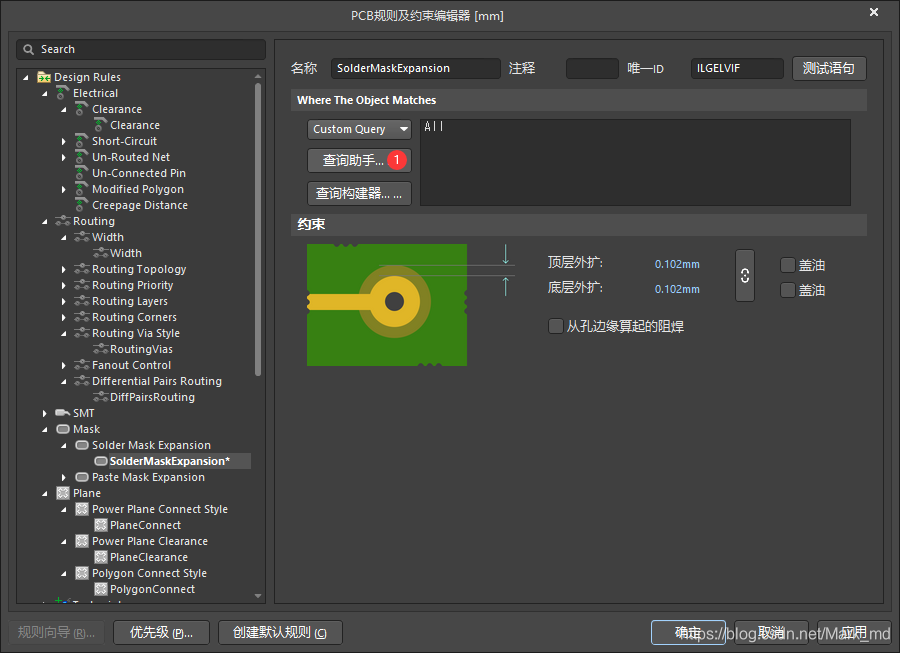This screenshot has height=653, width=900.
Task: Select the DiffPairsRouting rule
Action: 151,397
